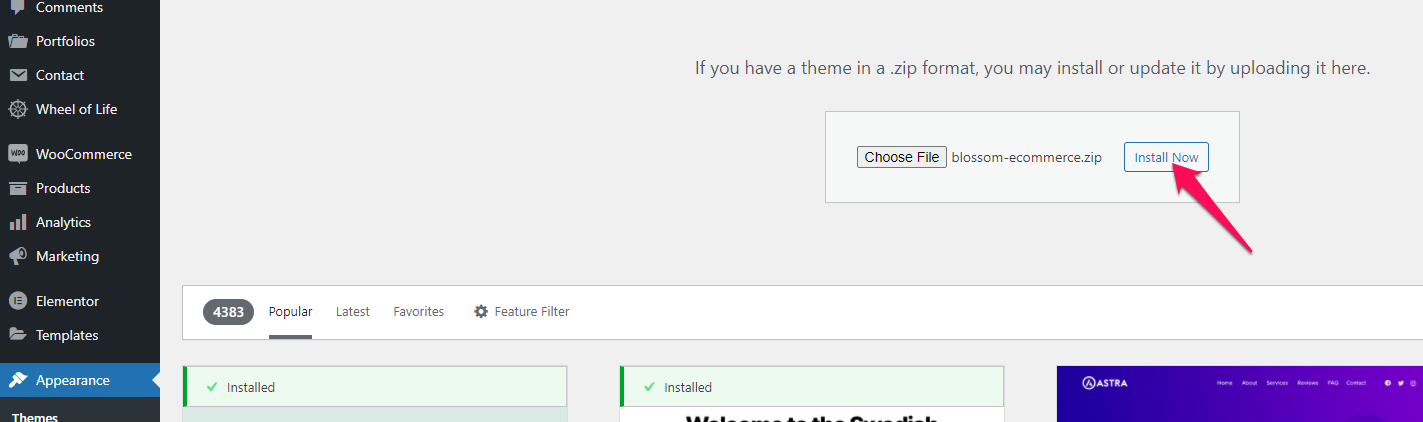1423x422 pixels.
Task: Open Feature Filter gear option
Action: pos(521,311)
